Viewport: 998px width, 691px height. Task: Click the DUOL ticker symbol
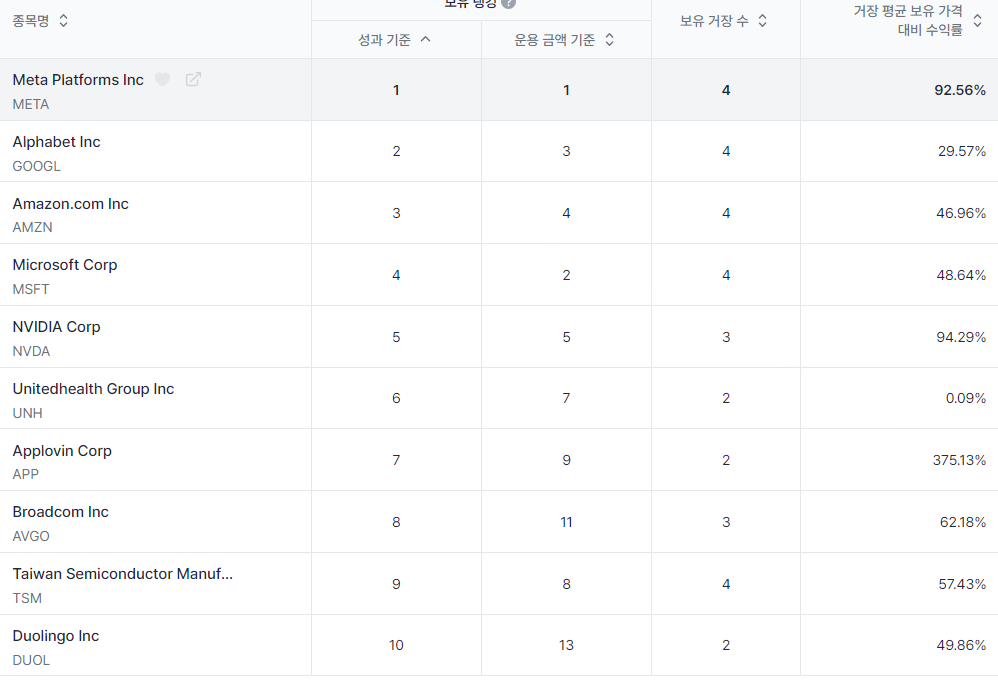(31, 660)
